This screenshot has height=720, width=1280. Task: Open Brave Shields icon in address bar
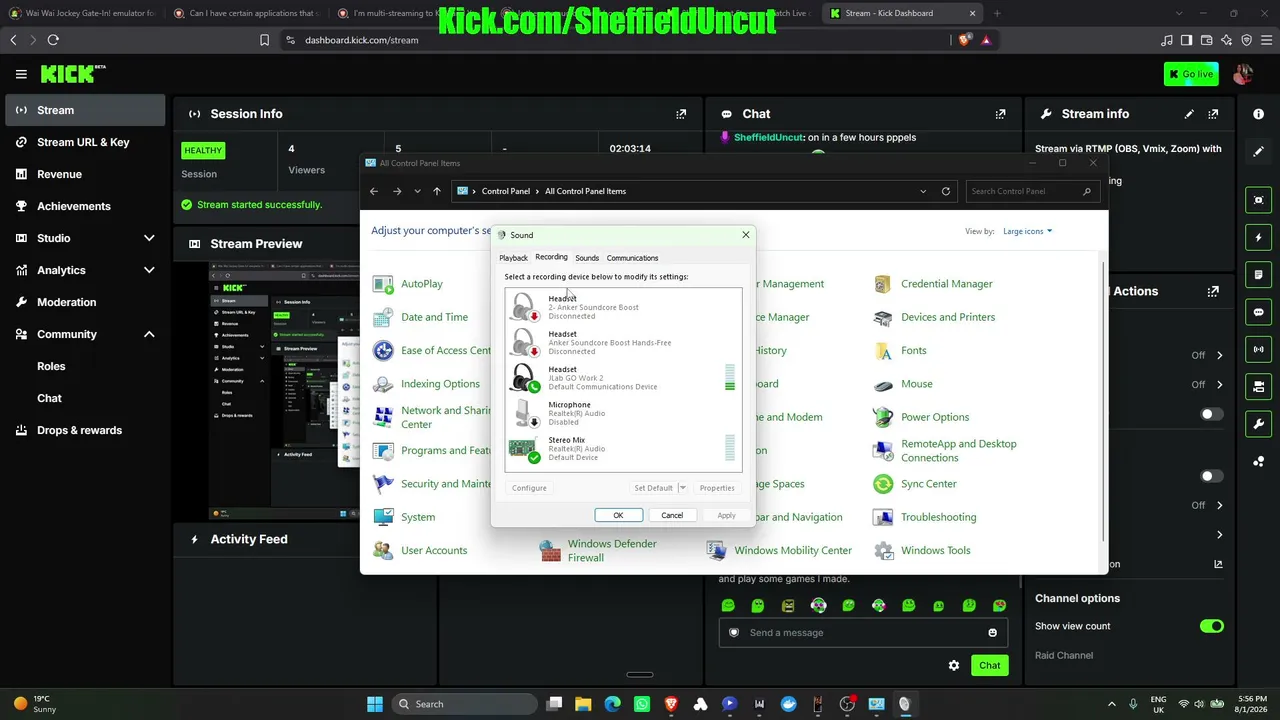[x=964, y=40]
